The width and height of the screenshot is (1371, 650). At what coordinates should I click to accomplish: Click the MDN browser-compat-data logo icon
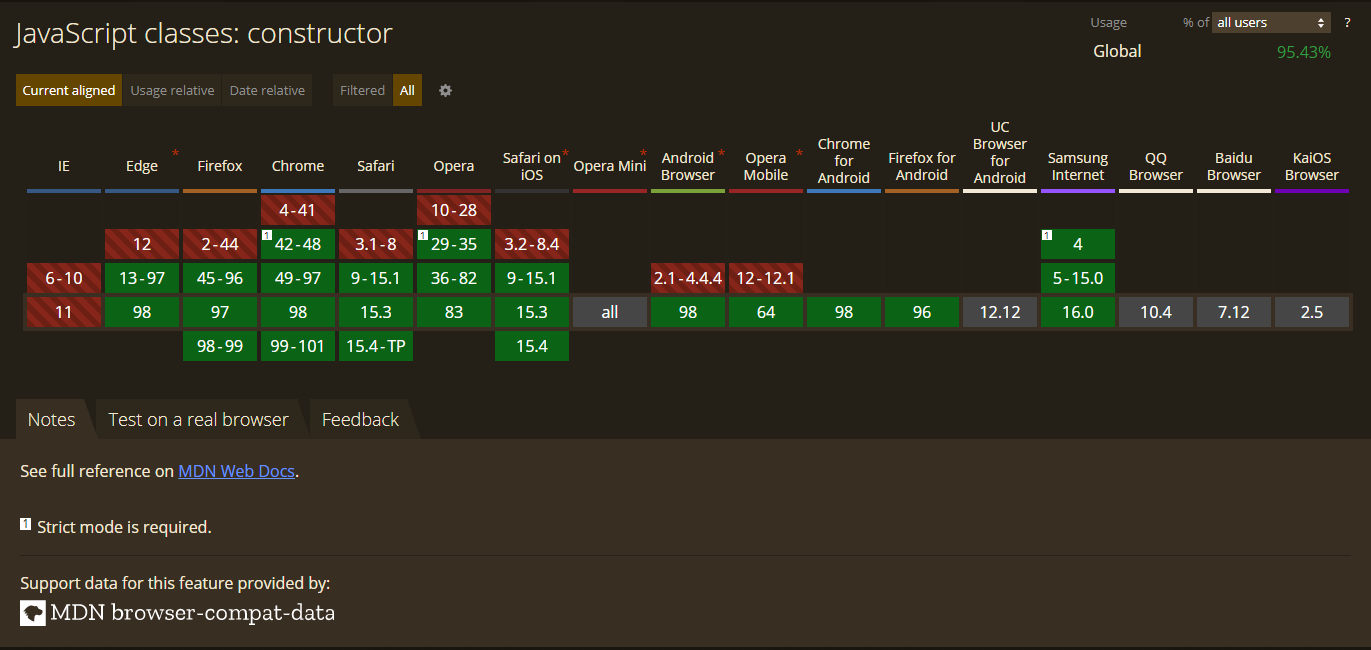[x=33, y=612]
